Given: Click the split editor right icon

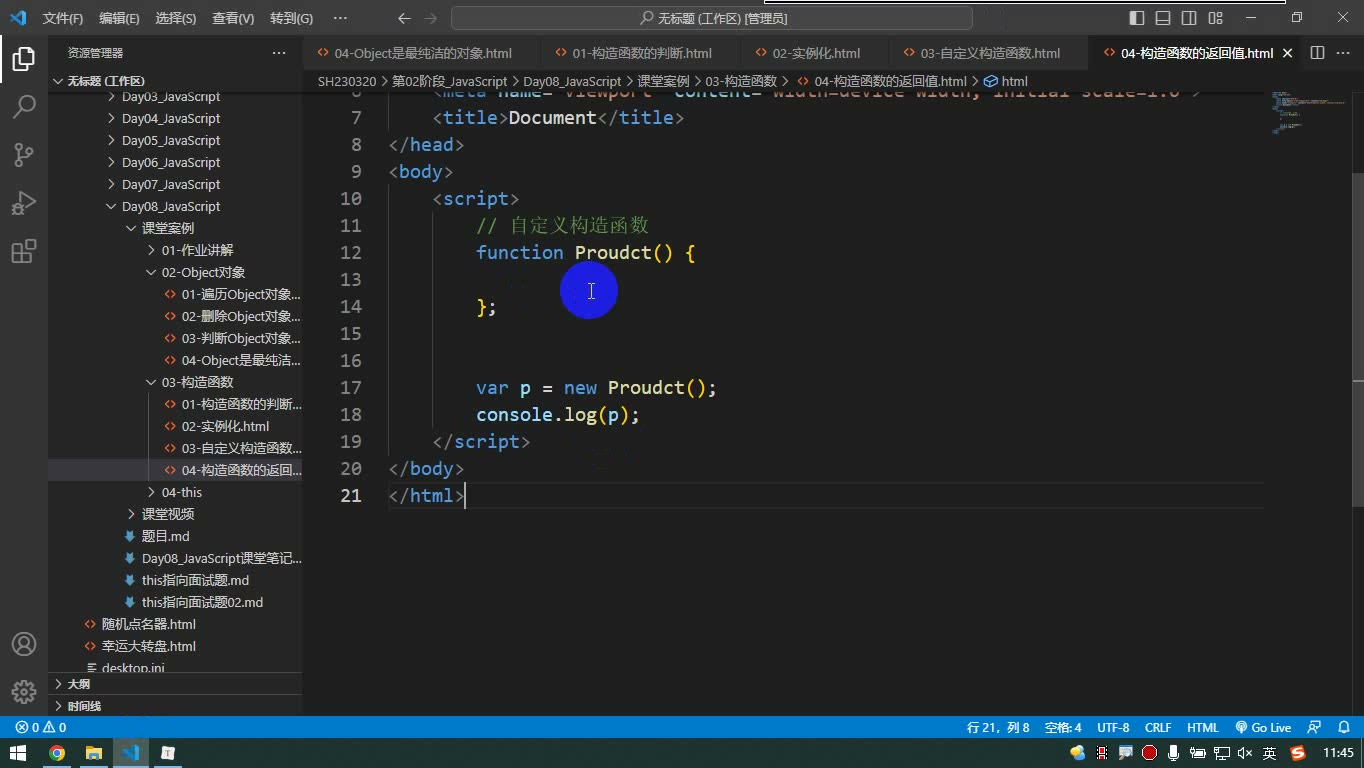Looking at the screenshot, I should (1317, 53).
